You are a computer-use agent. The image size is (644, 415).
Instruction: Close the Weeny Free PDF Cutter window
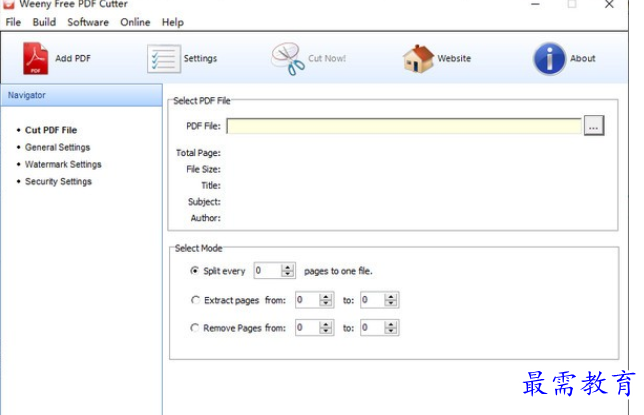click(609, 5)
